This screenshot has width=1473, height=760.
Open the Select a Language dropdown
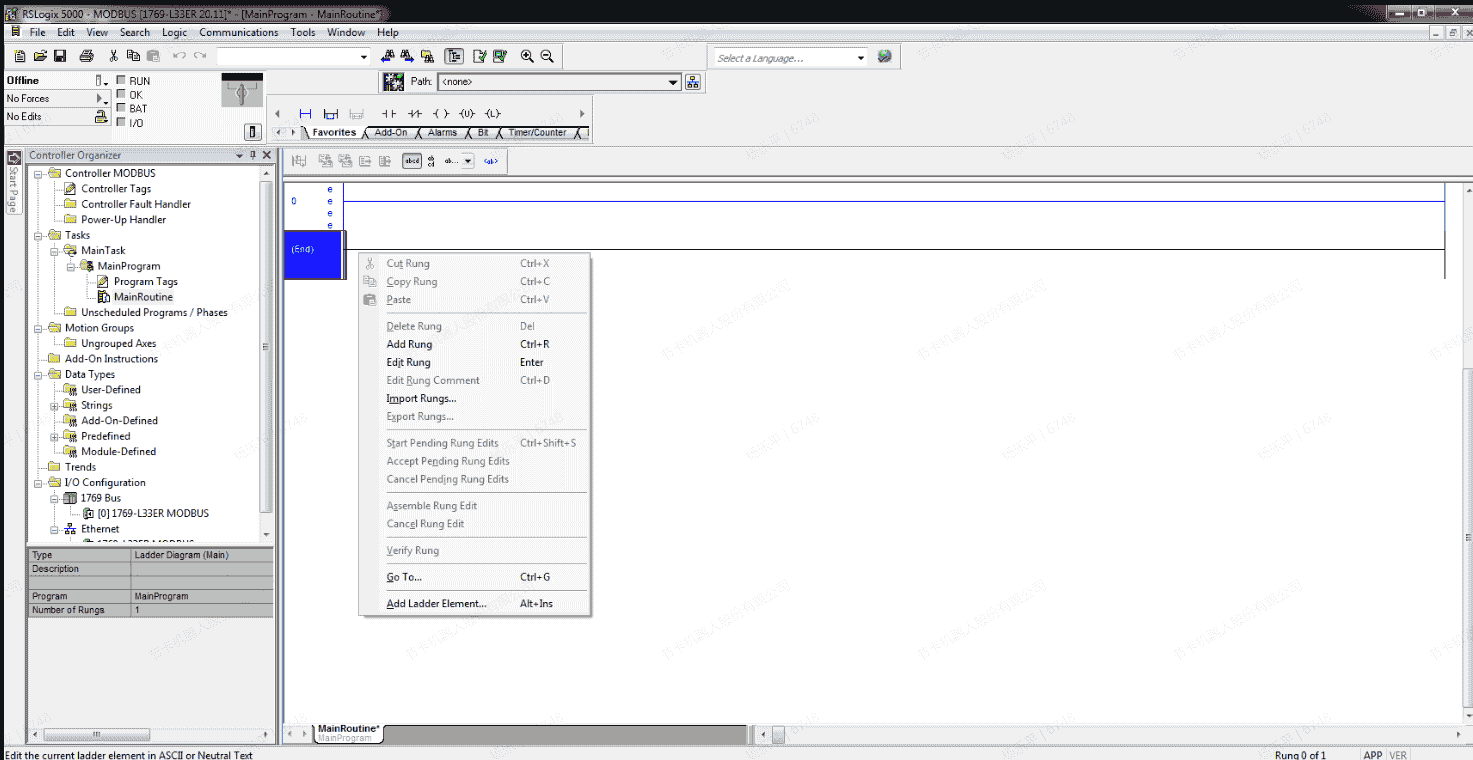pyautogui.click(x=860, y=58)
